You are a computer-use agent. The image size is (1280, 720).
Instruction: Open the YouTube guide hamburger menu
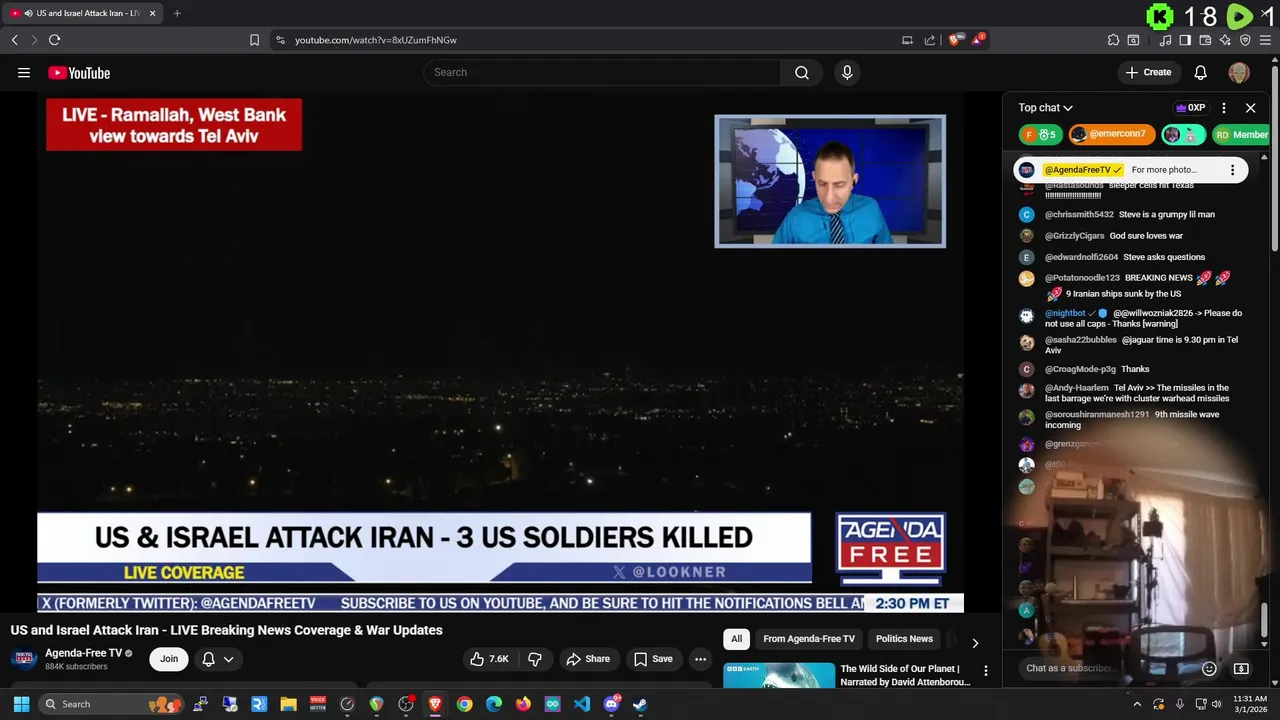click(x=24, y=72)
